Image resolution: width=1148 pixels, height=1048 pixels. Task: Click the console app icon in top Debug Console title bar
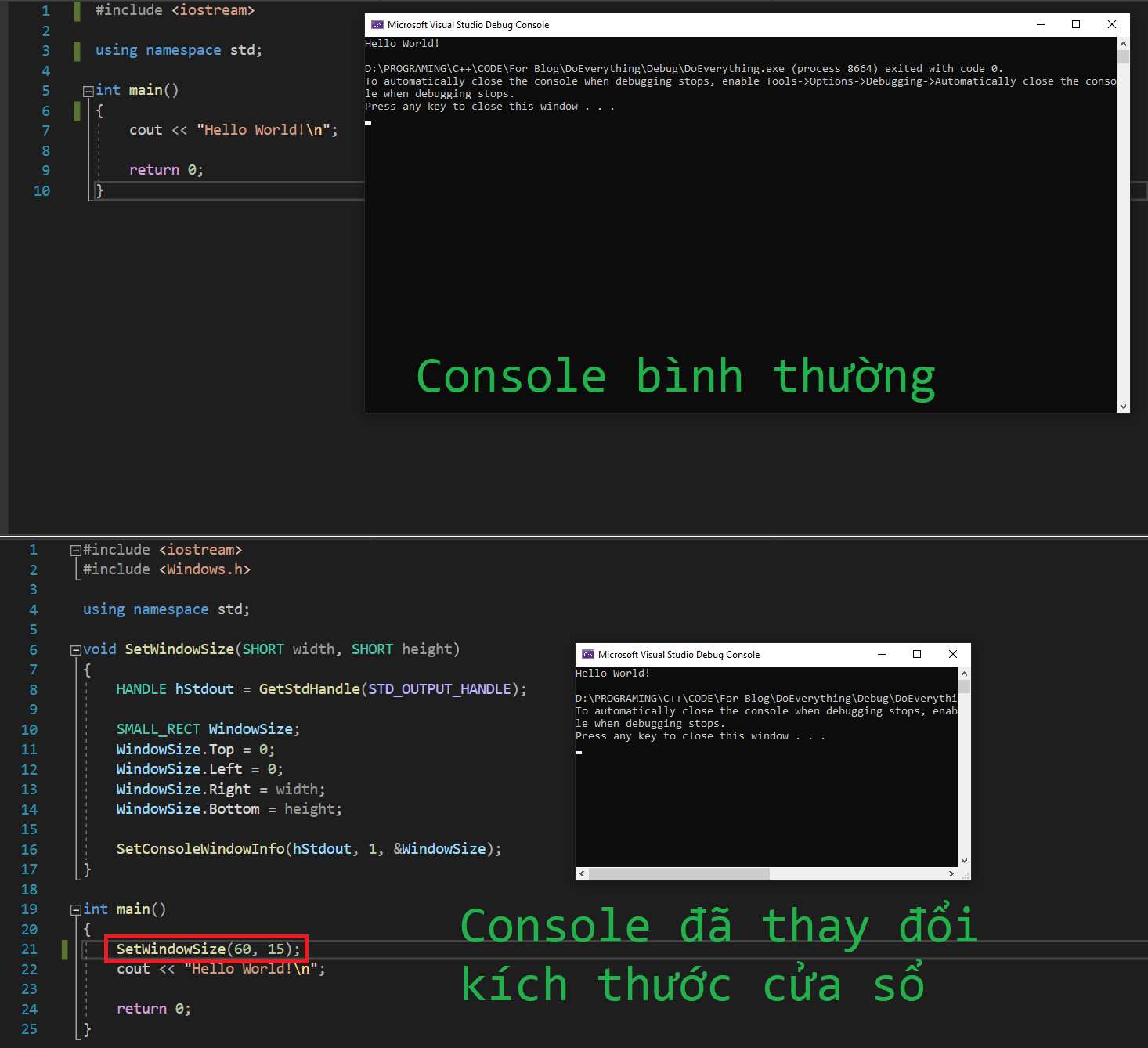pos(377,24)
